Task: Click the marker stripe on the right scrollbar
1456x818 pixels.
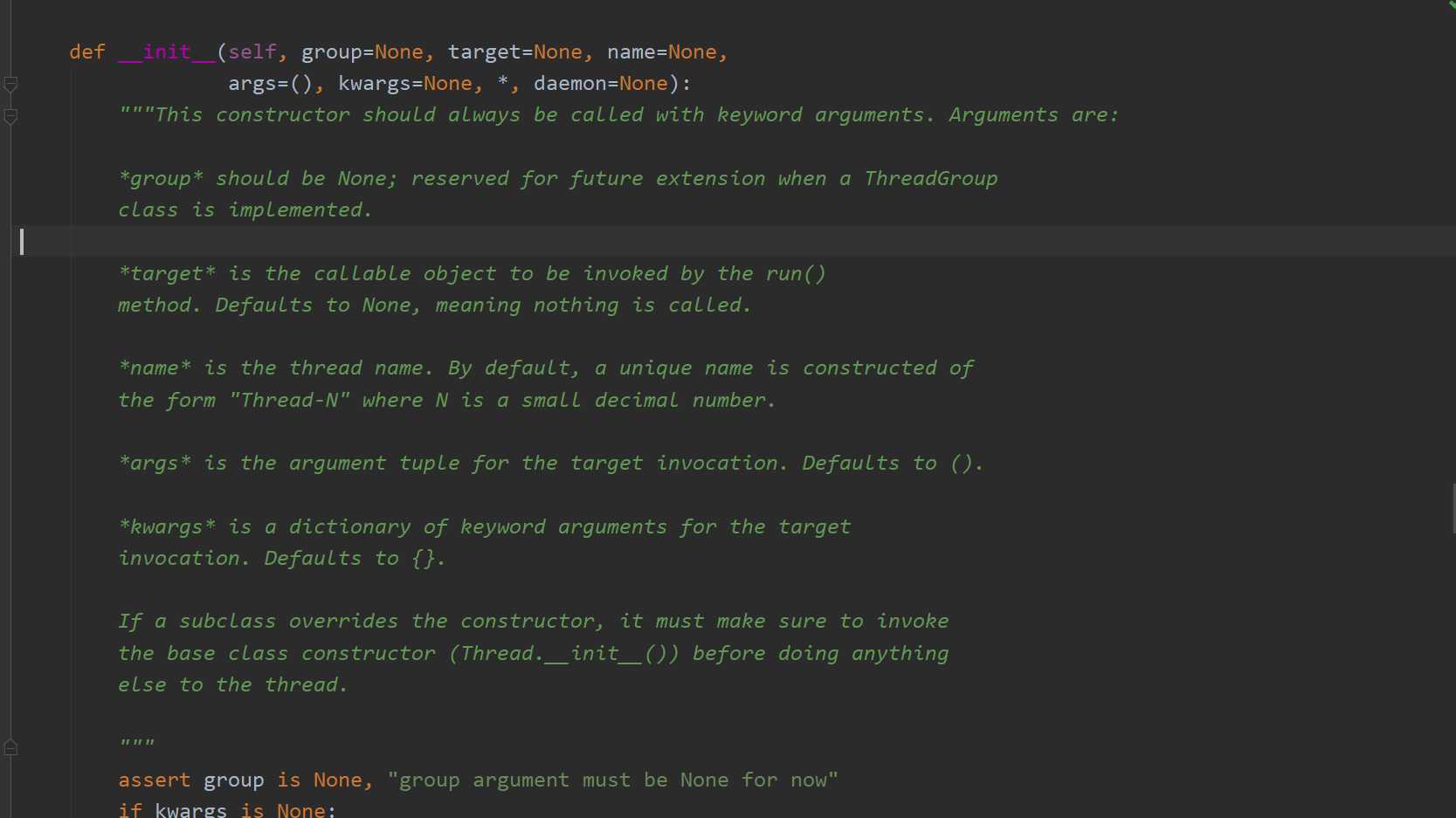Action: [x=1453, y=507]
